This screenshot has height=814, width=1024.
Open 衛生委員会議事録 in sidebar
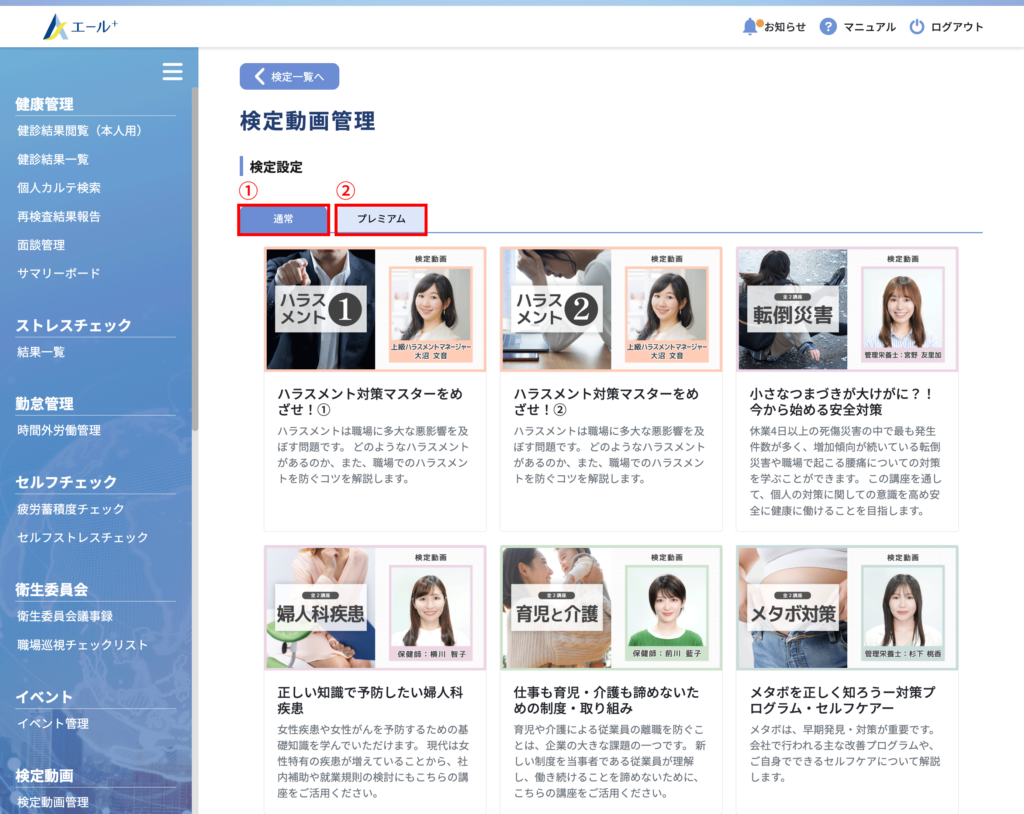[65, 616]
